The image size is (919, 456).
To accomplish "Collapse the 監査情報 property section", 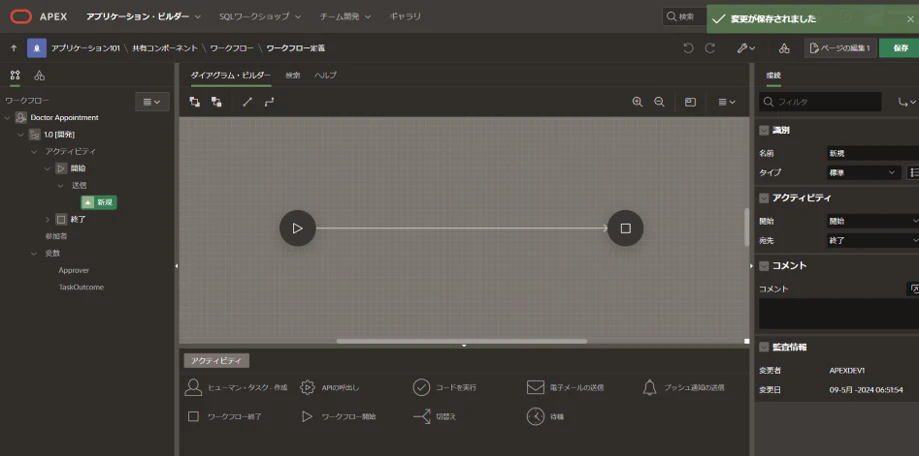I will [x=764, y=347].
